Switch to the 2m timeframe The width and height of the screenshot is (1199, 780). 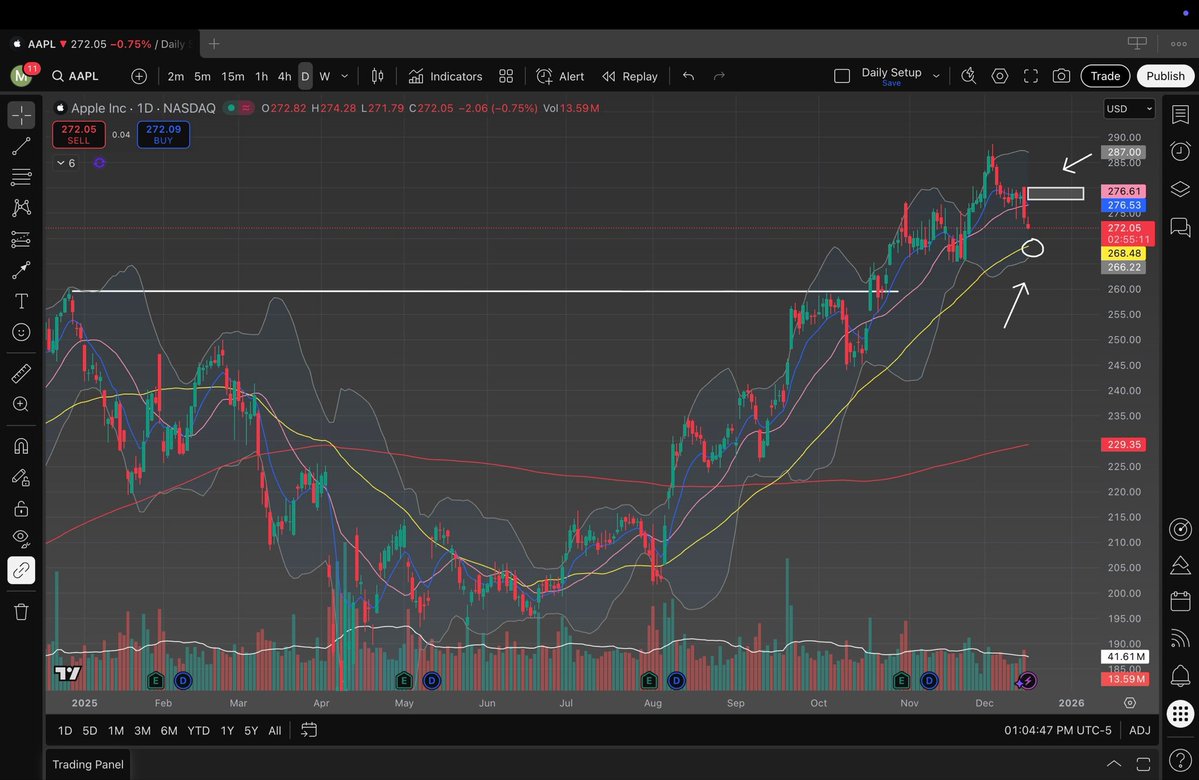pos(176,76)
